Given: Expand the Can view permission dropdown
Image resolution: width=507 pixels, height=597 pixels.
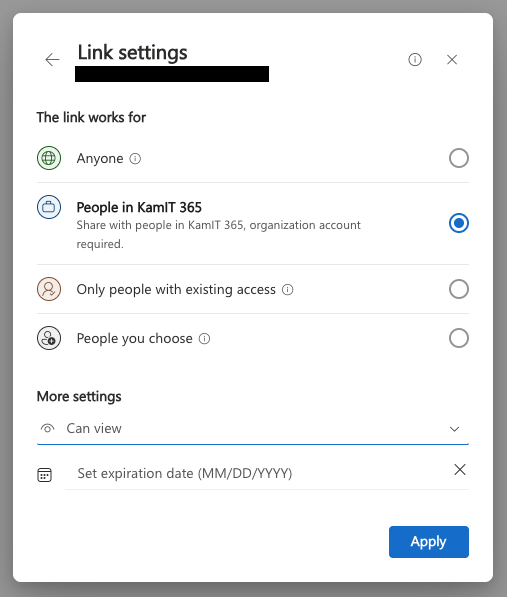Looking at the screenshot, I should pyautogui.click(x=253, y=429).
